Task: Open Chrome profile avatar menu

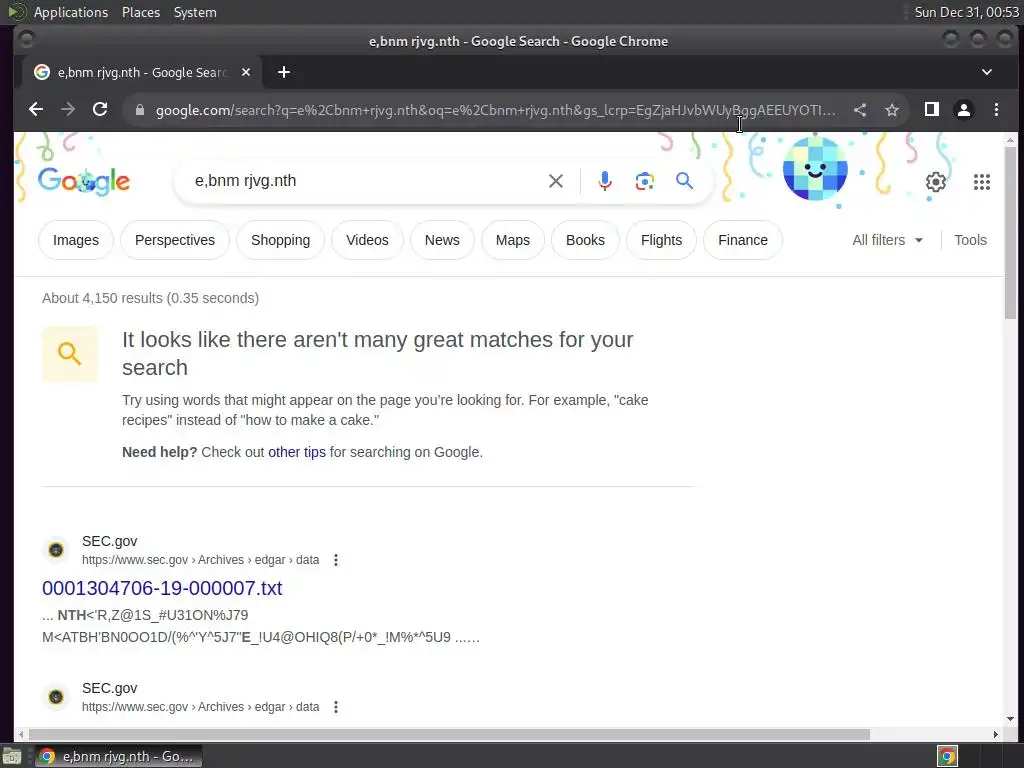Action: tap(964, 110)
